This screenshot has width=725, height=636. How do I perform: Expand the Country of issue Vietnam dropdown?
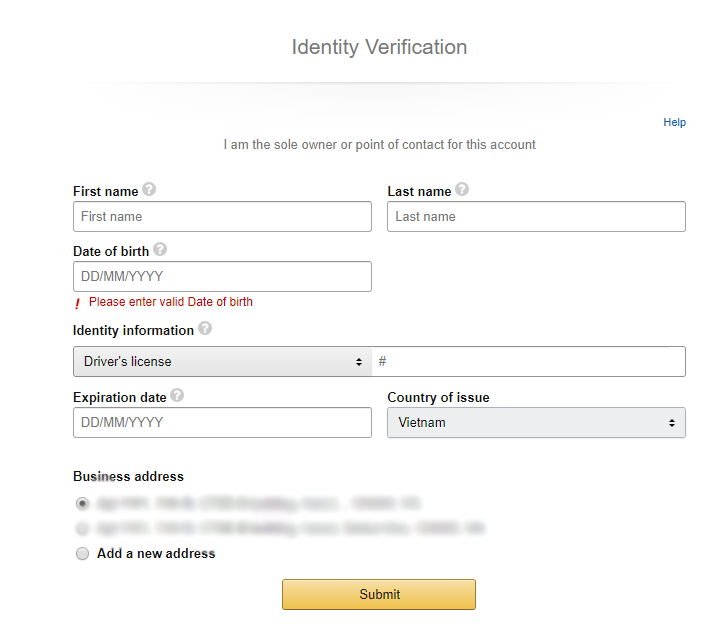tap(536, 422)
